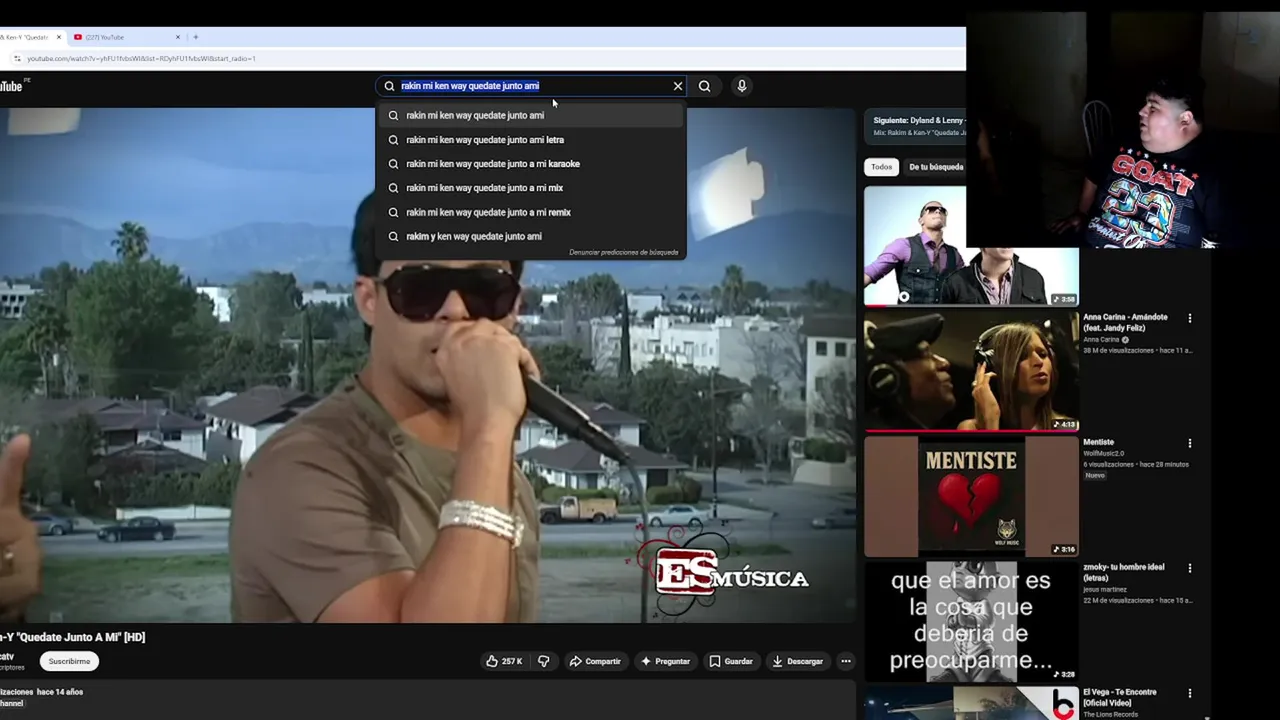Click title 'Anna Carina - Amándote (feat. Jandy Feliz)'
The image size is (1280, 720).
pyautogui.click(x=1125, y=322)
